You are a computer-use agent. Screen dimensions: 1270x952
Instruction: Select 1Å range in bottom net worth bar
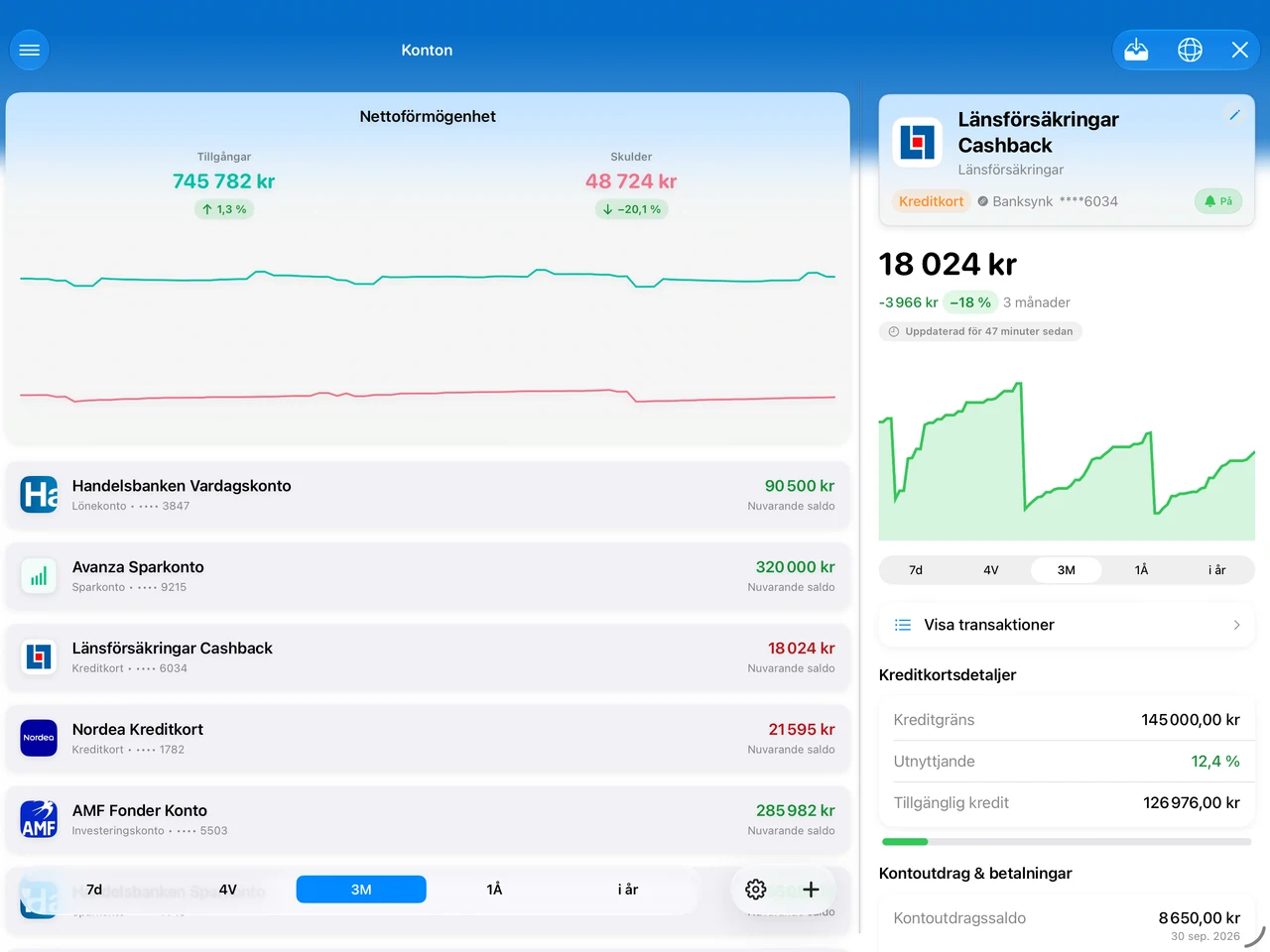494,890
